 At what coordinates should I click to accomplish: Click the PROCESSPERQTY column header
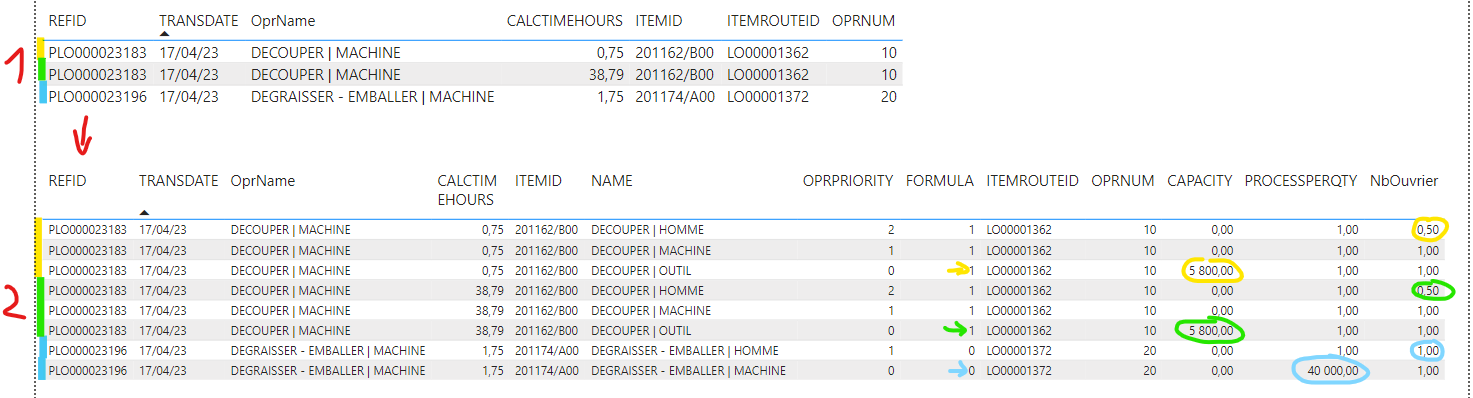[1300, 181]
